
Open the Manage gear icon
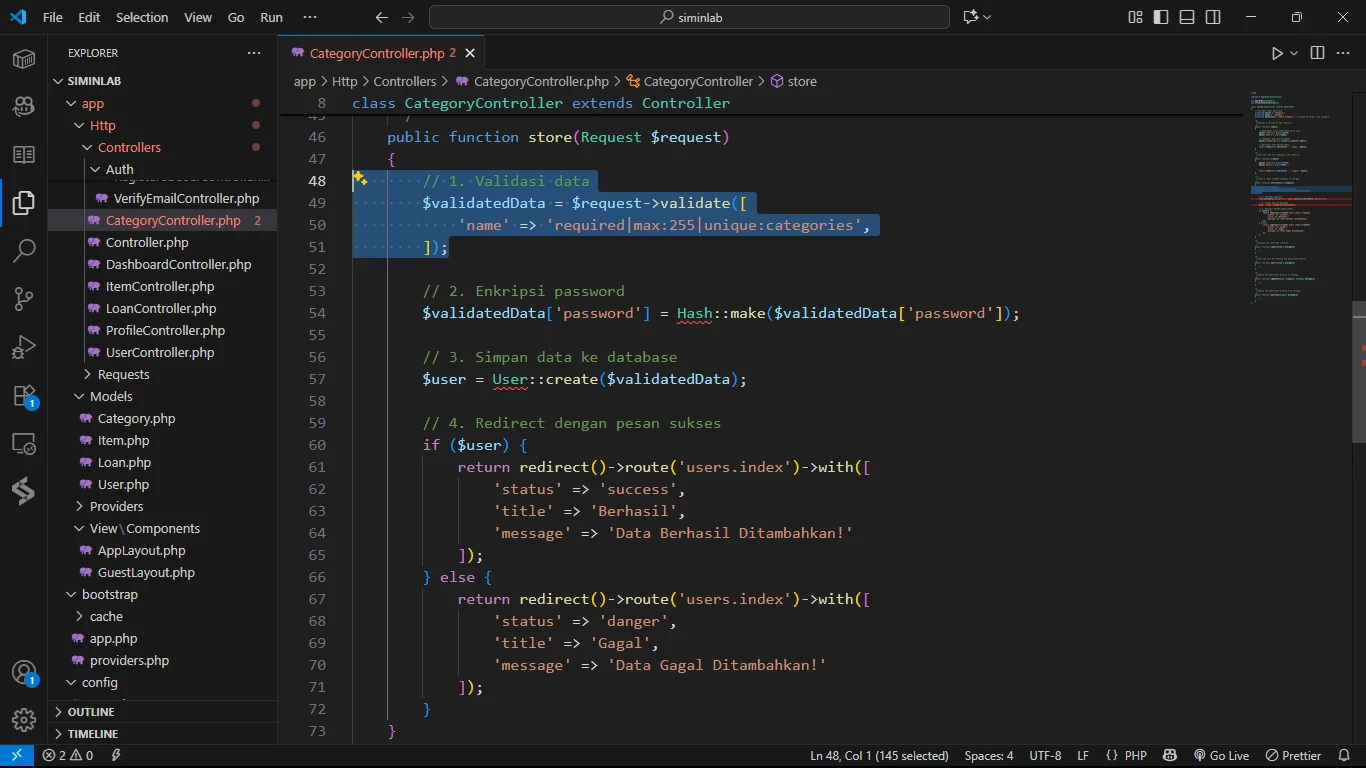pyautogui.click(x=24, y=719)
